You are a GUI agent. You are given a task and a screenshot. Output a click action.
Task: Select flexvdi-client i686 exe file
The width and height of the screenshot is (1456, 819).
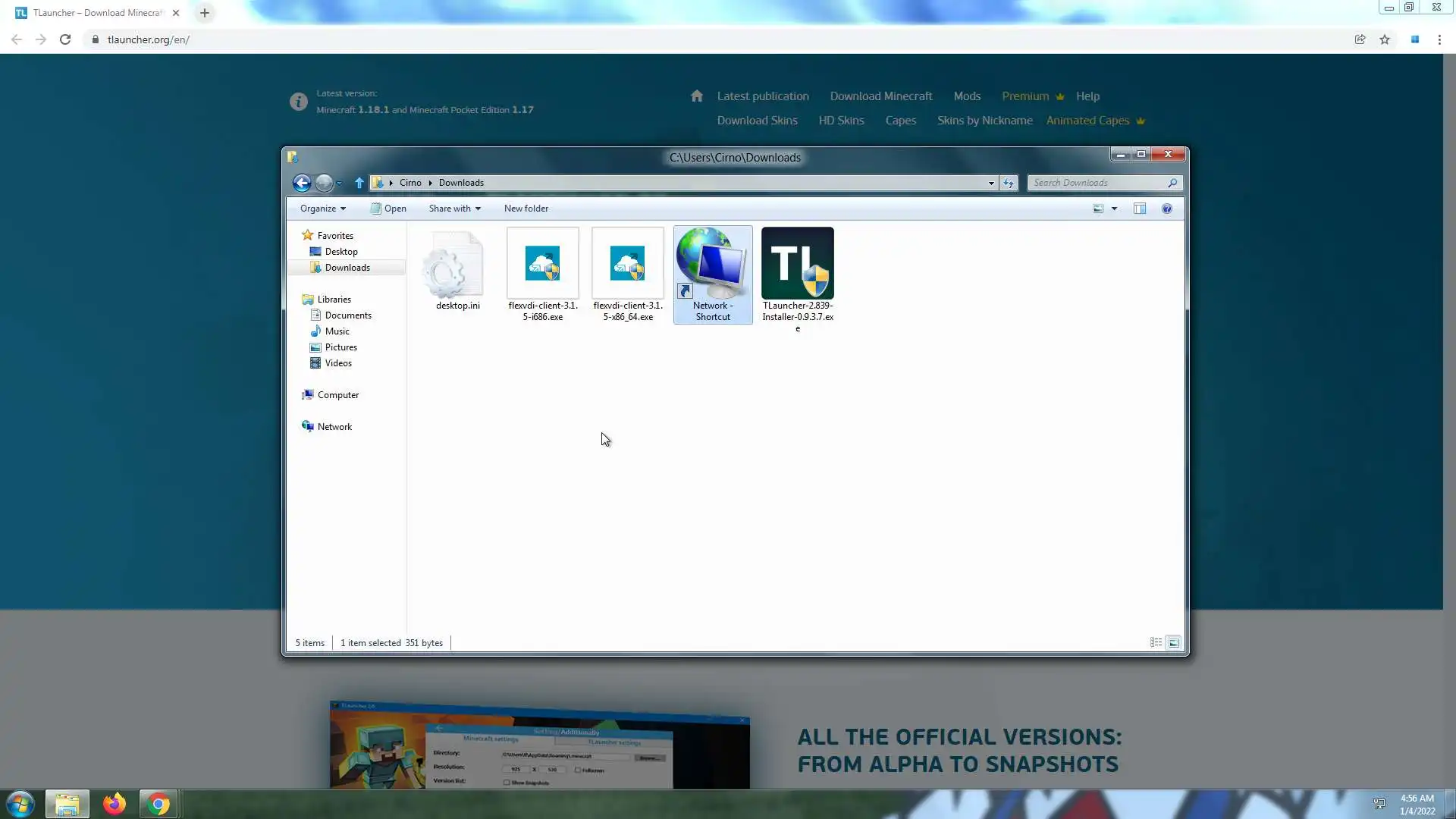pos(542,264)
